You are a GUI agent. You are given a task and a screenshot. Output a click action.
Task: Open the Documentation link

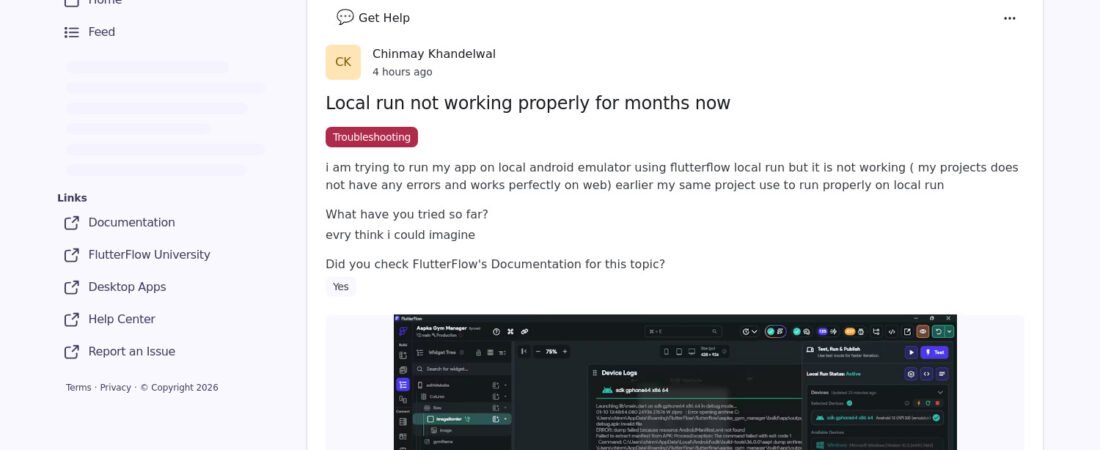click(131, 223)
